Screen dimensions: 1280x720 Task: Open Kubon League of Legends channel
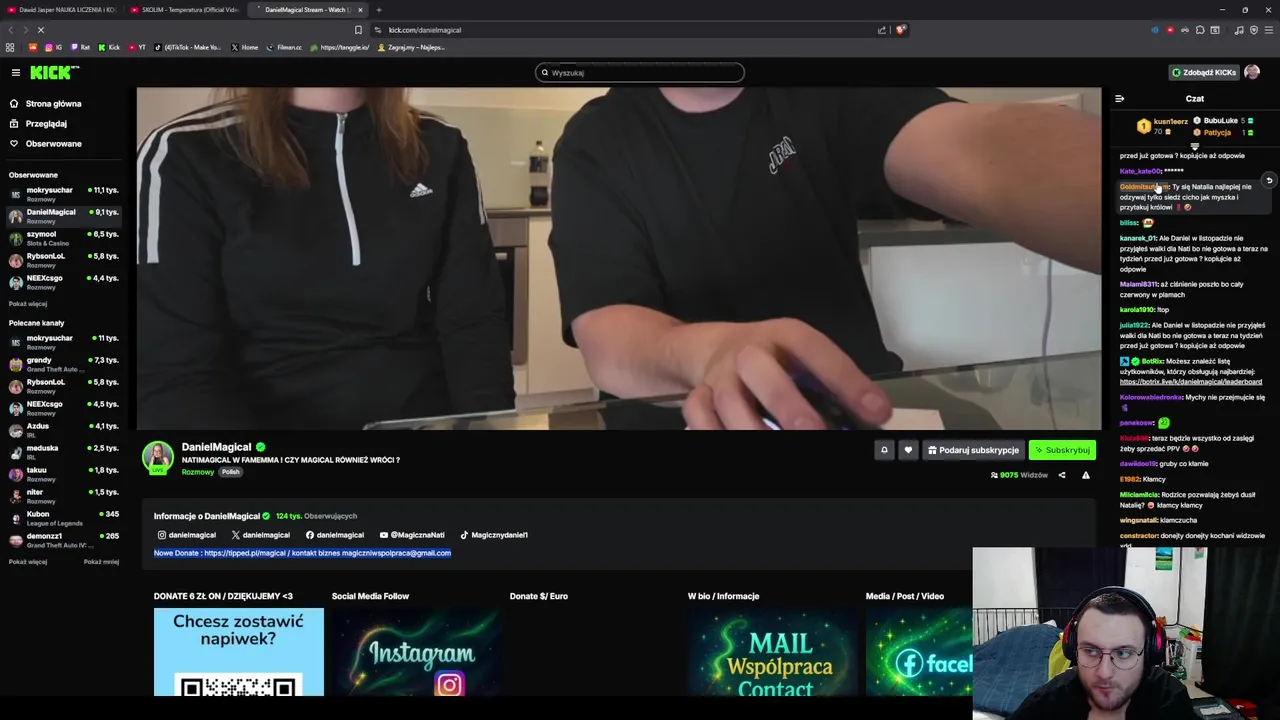pos(64,518)
